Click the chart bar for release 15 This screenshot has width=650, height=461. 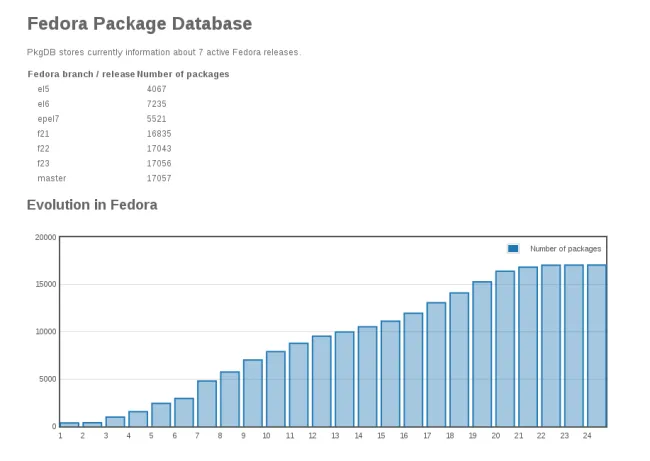coord(390,374)
